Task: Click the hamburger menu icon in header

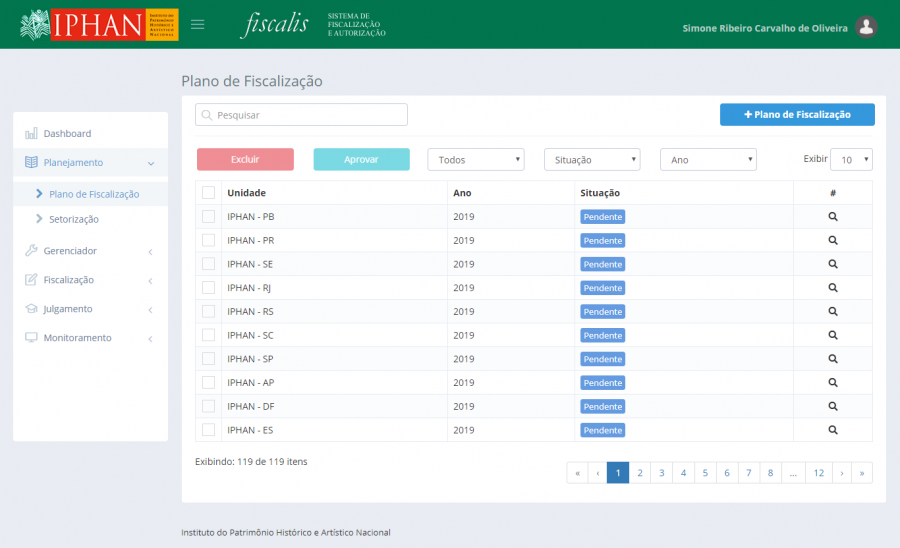Action: 197,24
